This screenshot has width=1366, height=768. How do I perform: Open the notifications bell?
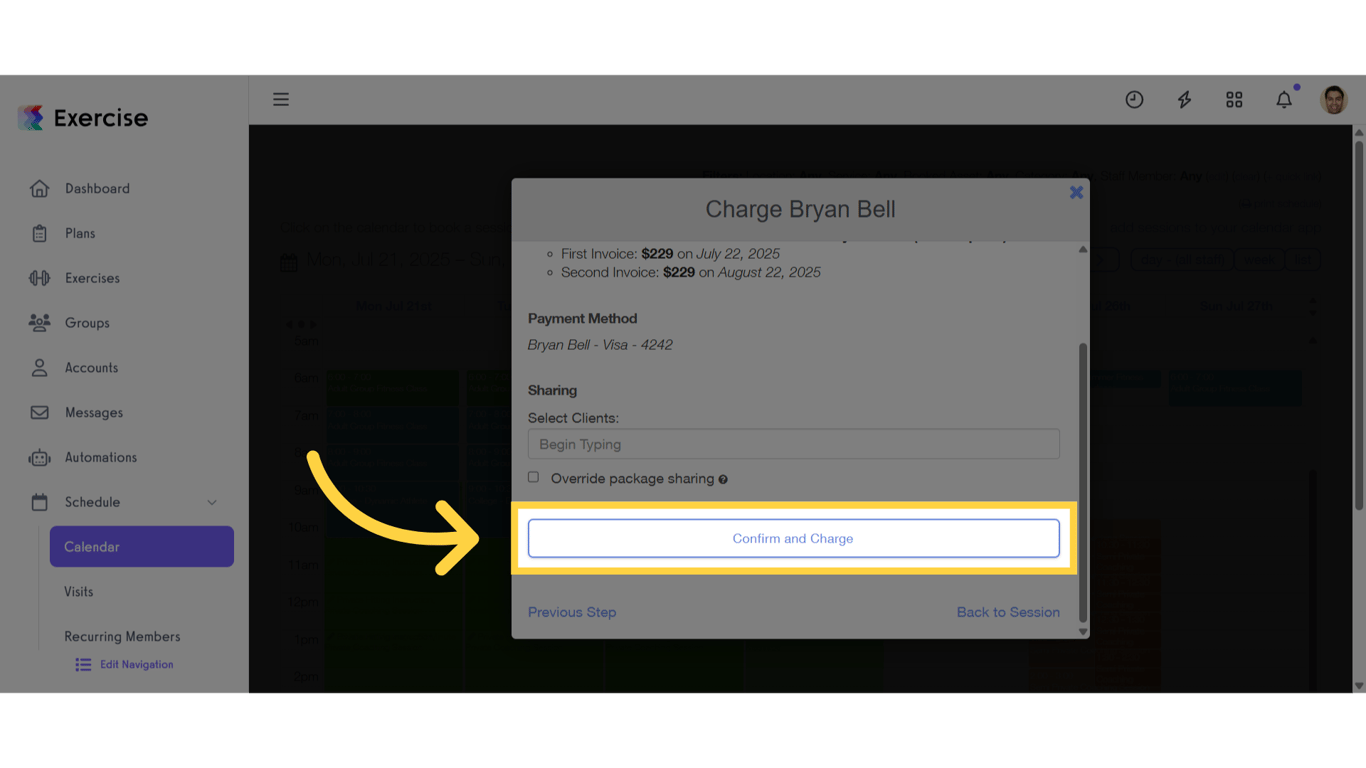tap(1284, 99)
